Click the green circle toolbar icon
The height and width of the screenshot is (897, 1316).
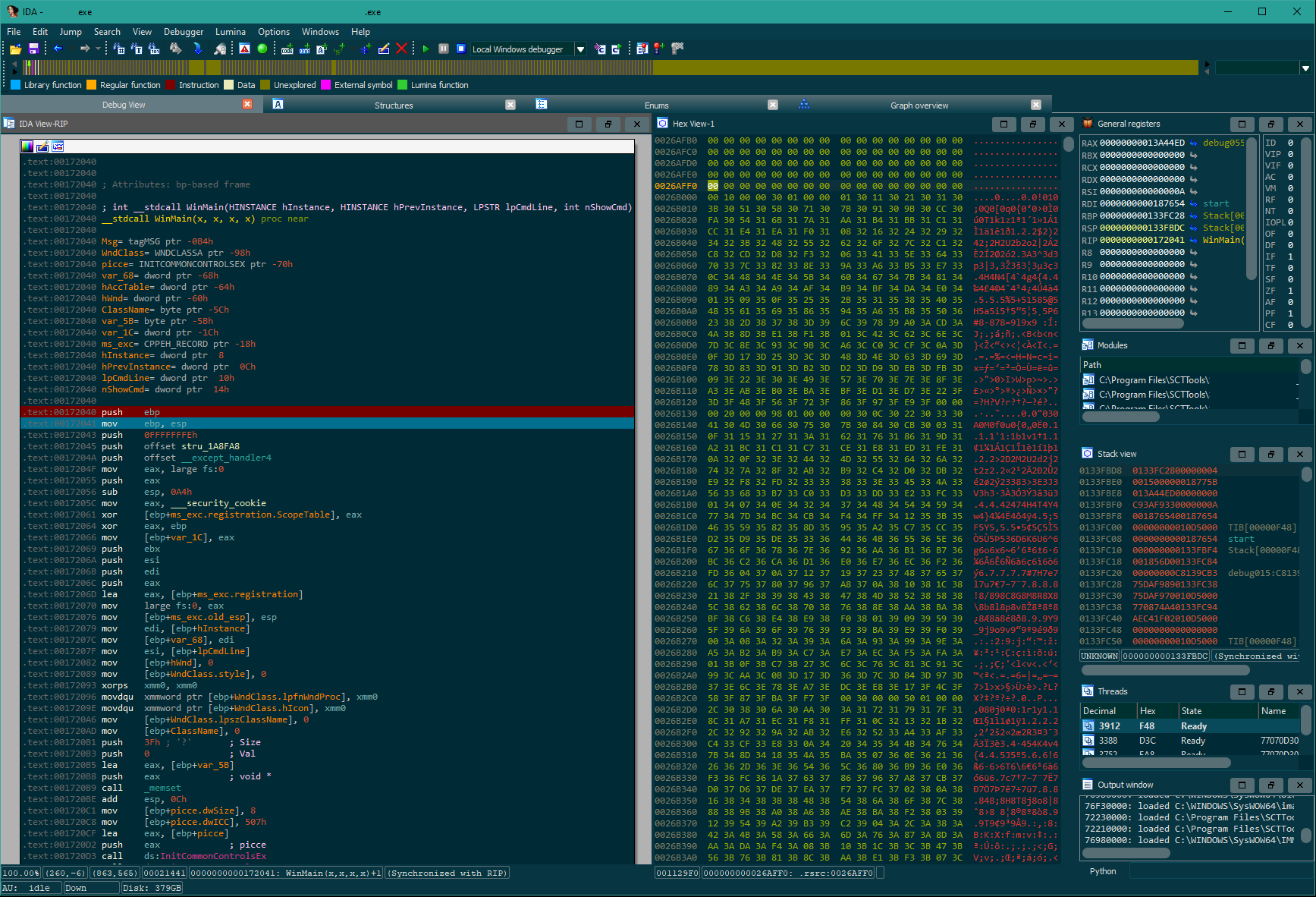coord(262,49)
